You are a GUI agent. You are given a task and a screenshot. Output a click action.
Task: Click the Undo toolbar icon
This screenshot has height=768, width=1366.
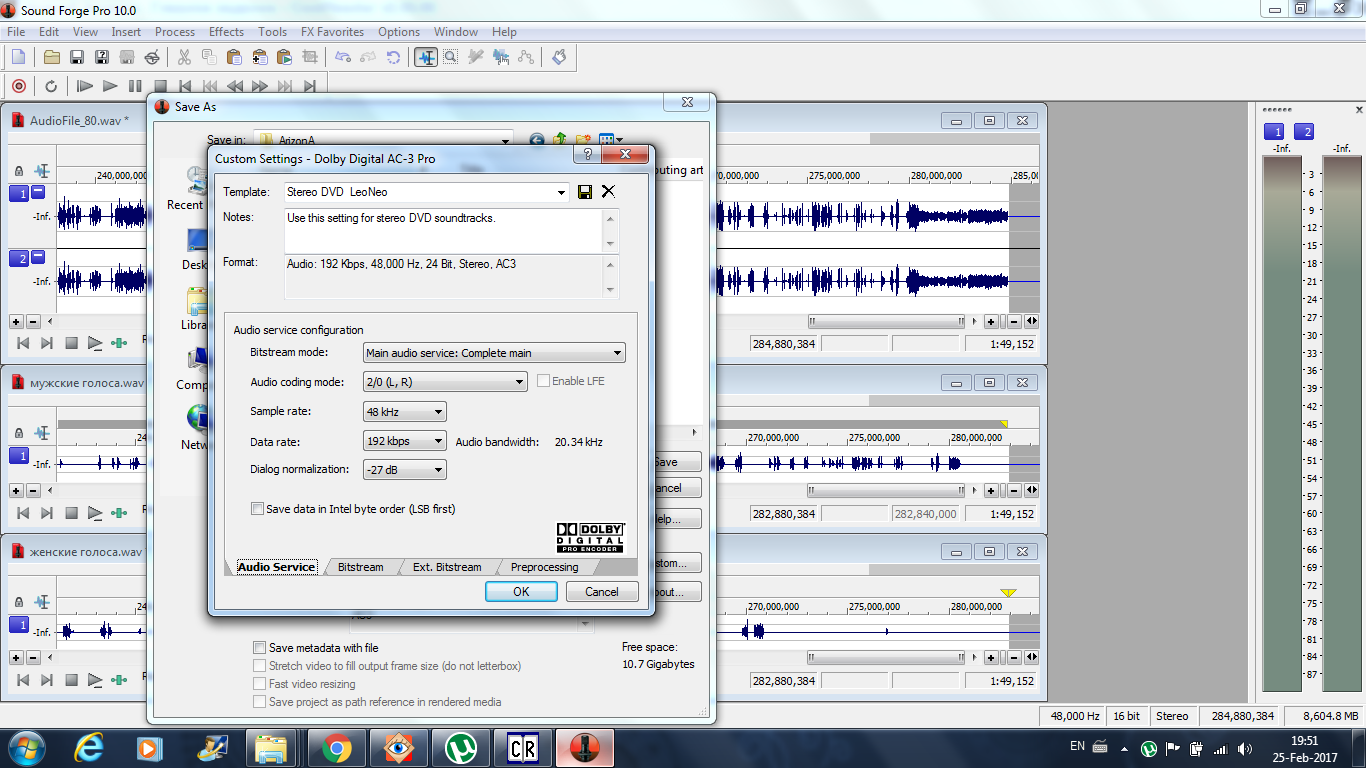point(344,57)
